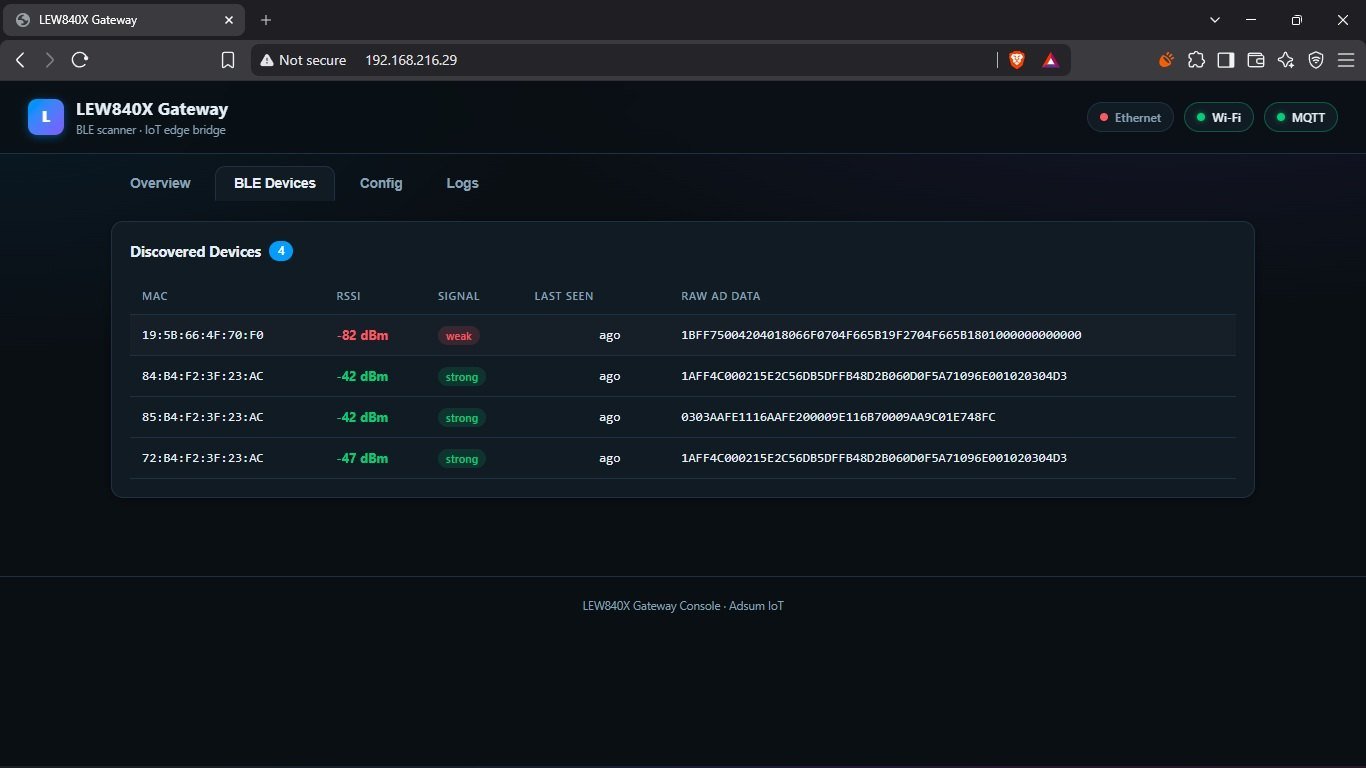The width and height of the screenshot is (1366, 768).
Task: Select MAC address 85:B4:F2:3F:23:AC
Action: [203, 417]
